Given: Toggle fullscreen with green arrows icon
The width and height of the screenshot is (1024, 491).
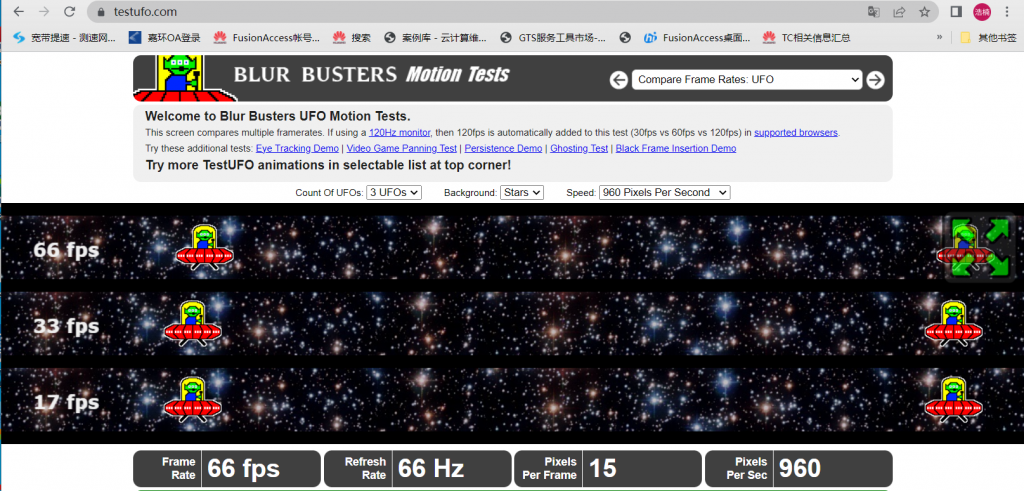Looking at the screenshot, I should click(x=981, y=247).
